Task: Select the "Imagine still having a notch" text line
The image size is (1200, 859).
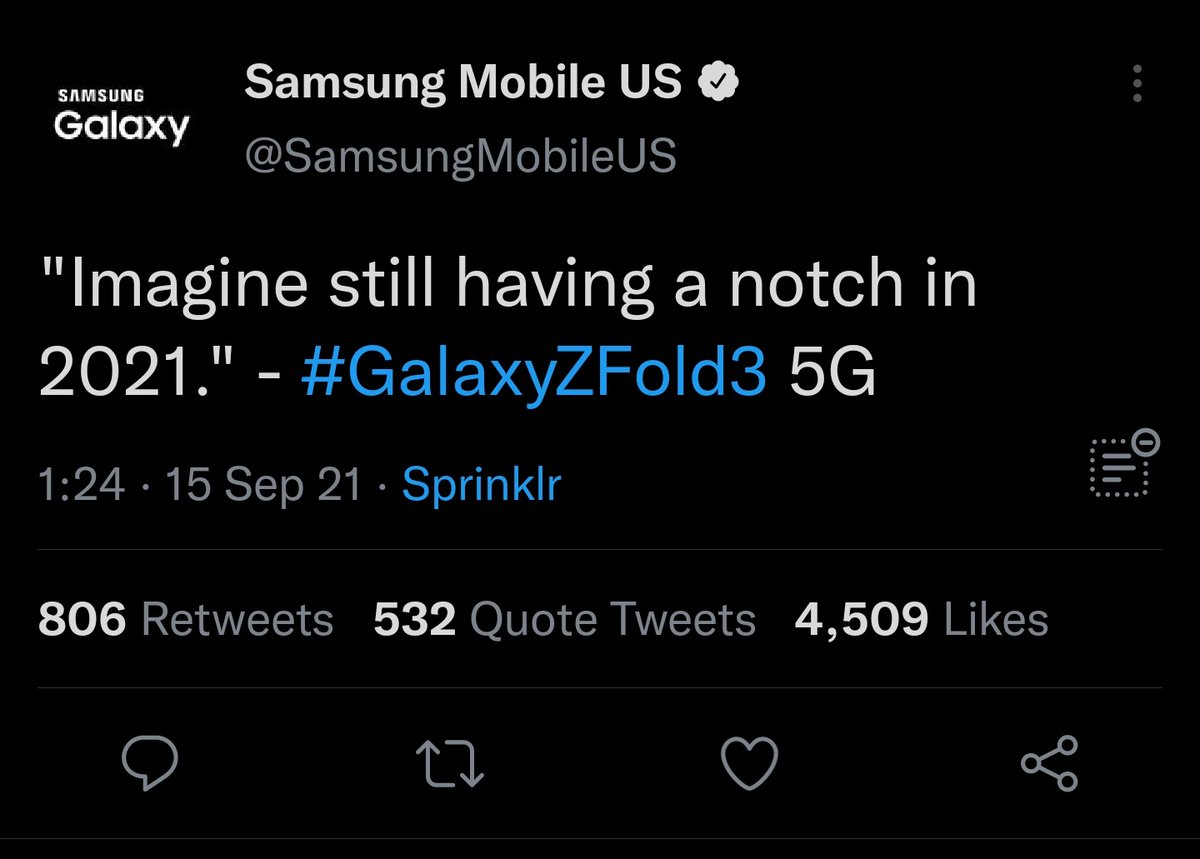Action: point(507,285)
